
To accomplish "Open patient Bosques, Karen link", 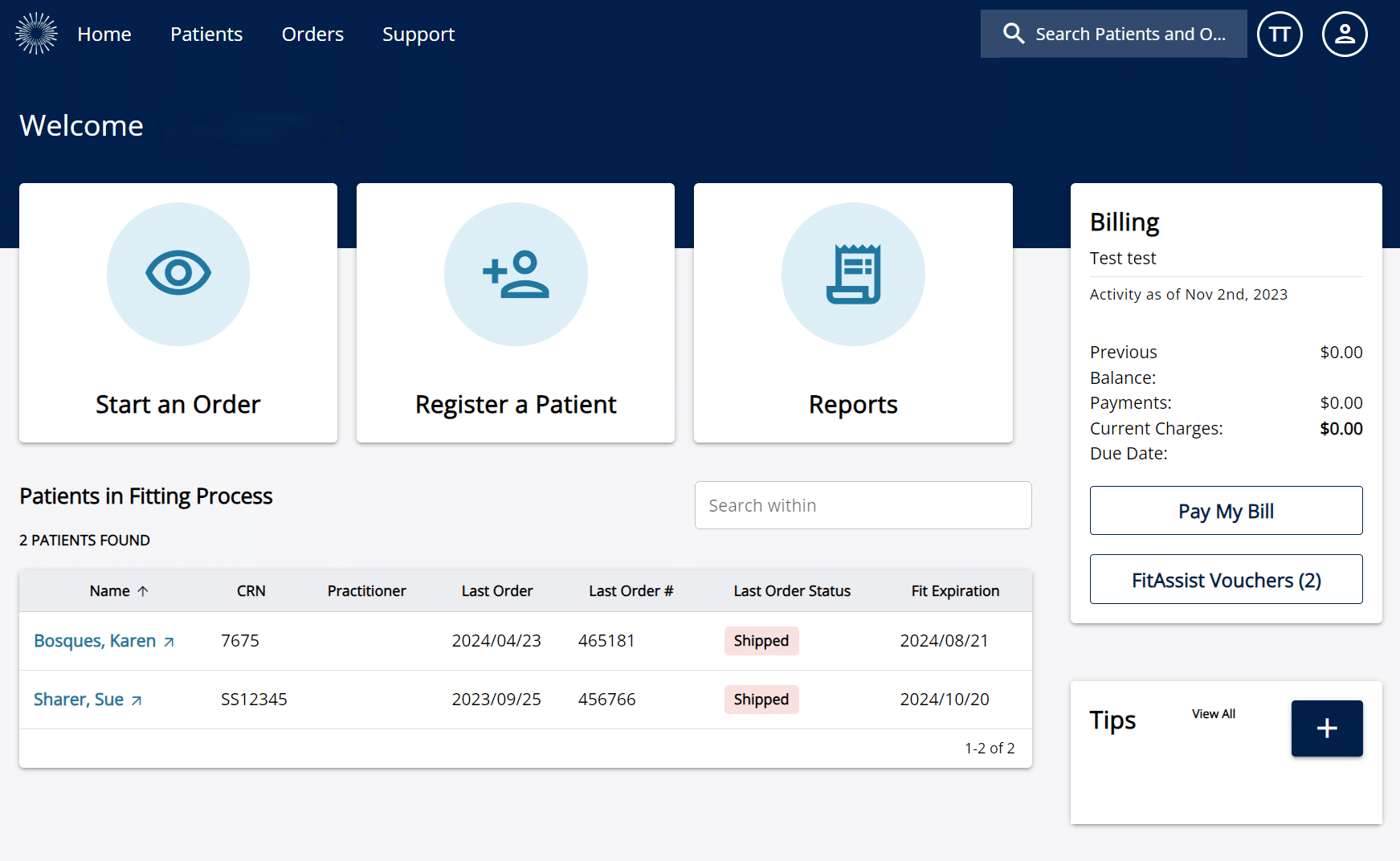I will pyautogui.click(x=95, y=641).
